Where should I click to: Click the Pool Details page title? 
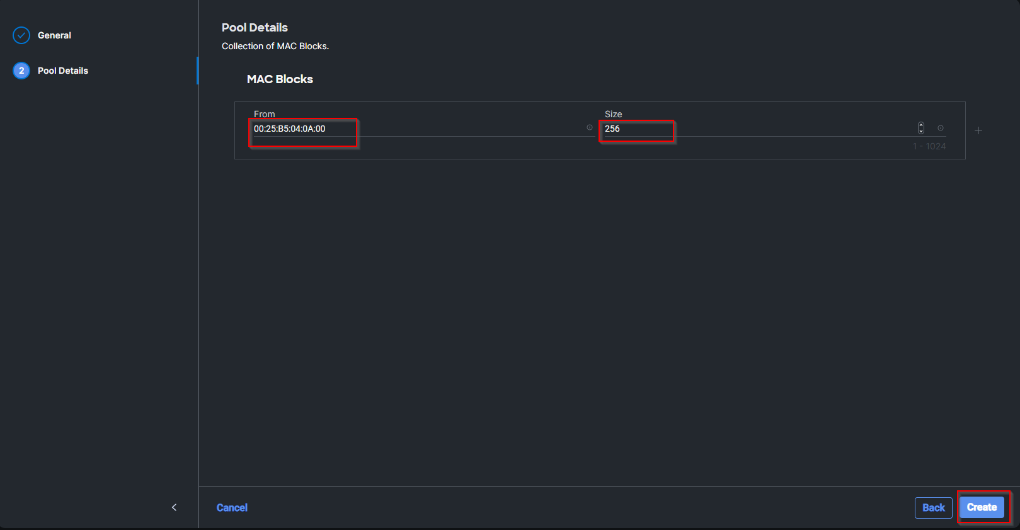(x=254, y=28)
